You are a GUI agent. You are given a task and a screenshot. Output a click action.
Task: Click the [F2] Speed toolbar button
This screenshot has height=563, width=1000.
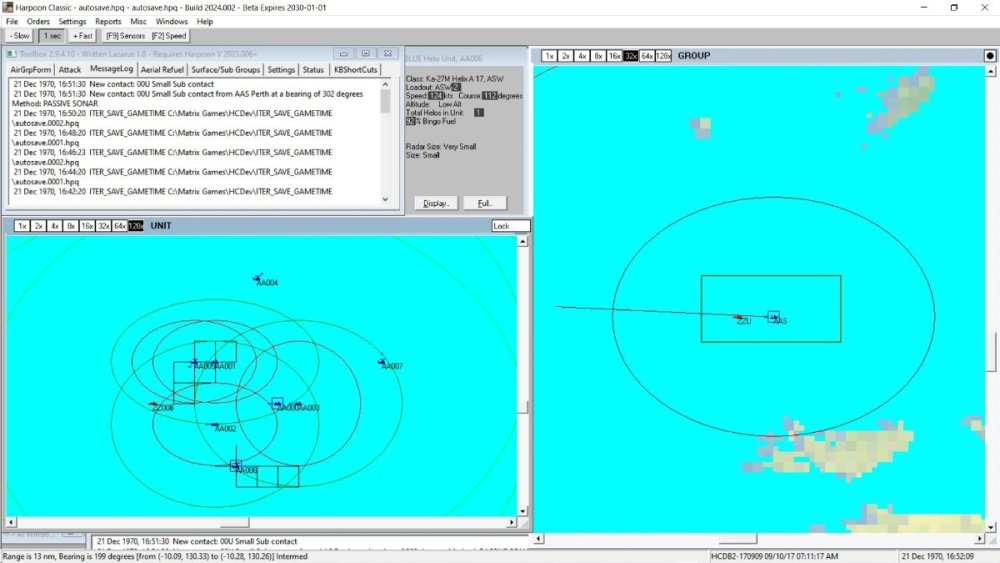(x=169, y=36)
